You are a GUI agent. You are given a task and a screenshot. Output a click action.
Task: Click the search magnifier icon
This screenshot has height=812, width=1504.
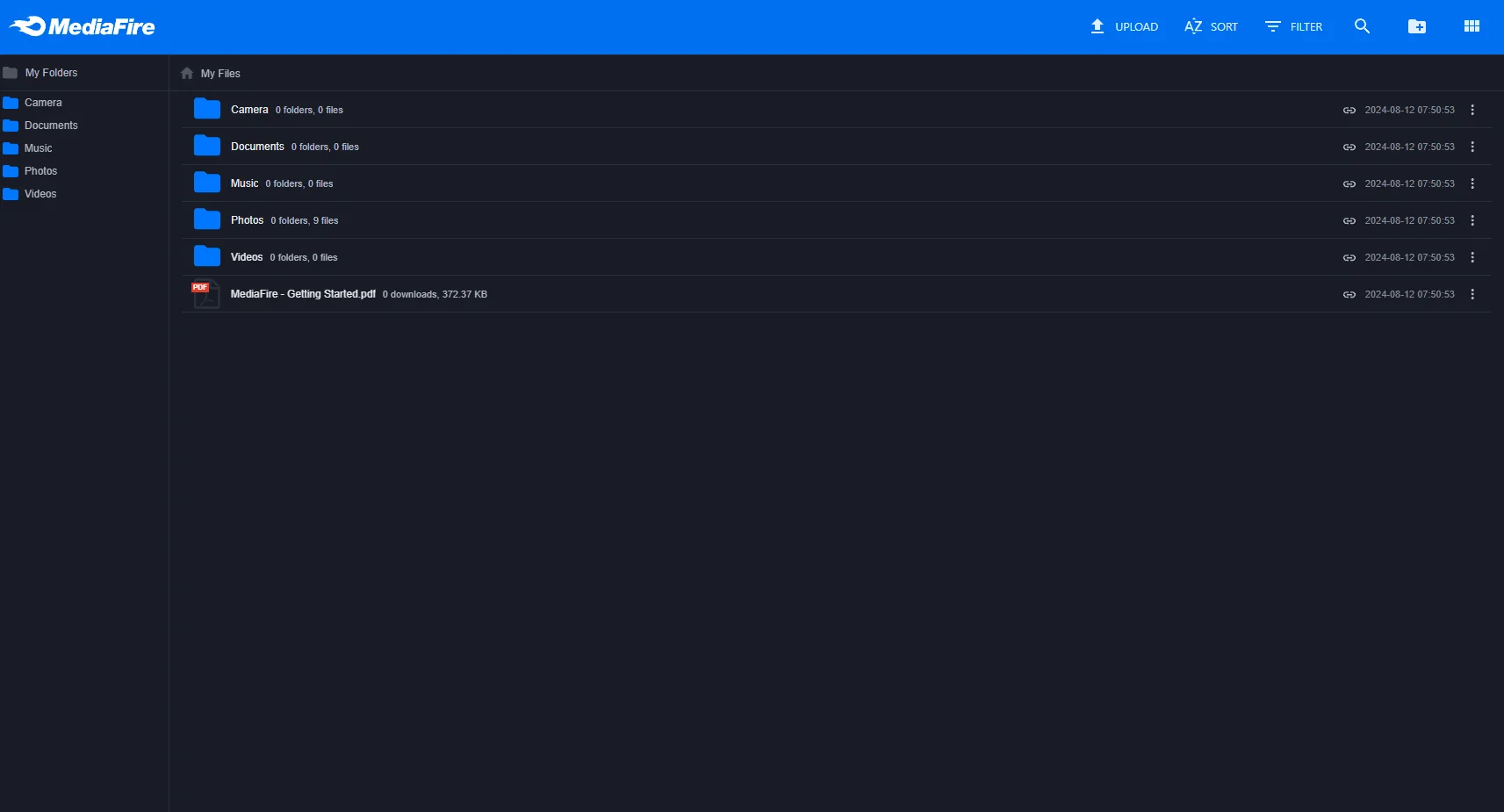[x=1362, y=26]
